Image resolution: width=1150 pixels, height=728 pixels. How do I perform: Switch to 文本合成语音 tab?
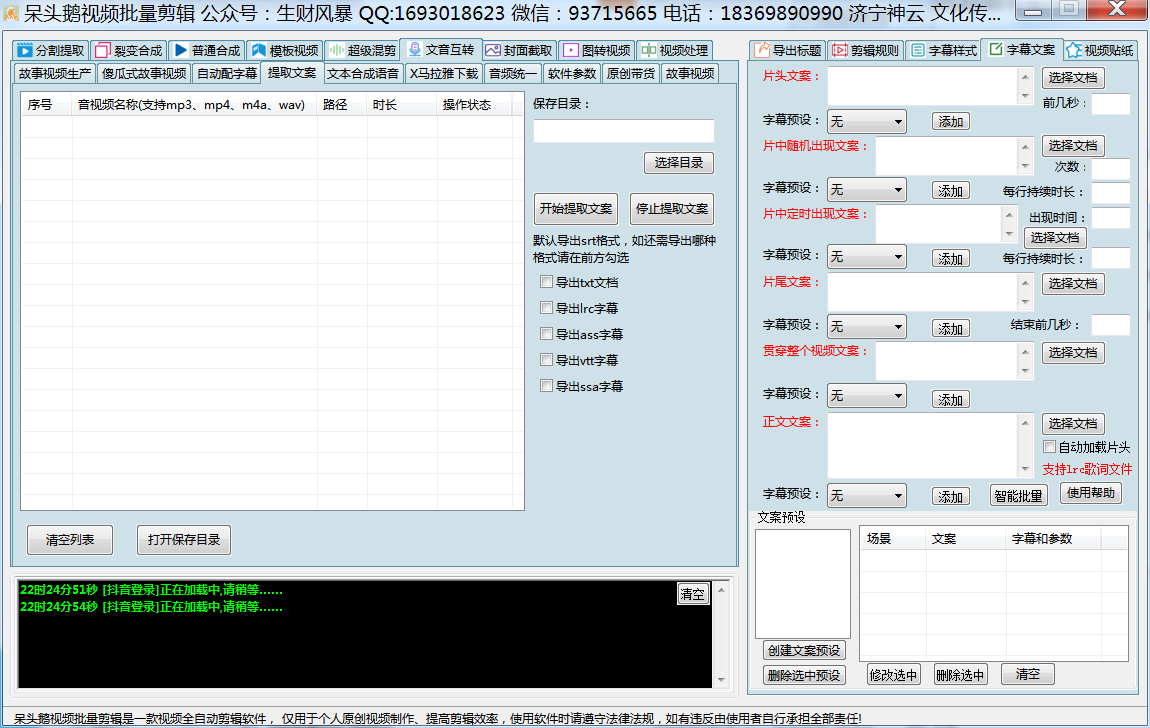pyautogui.click(x=363, y=74)
